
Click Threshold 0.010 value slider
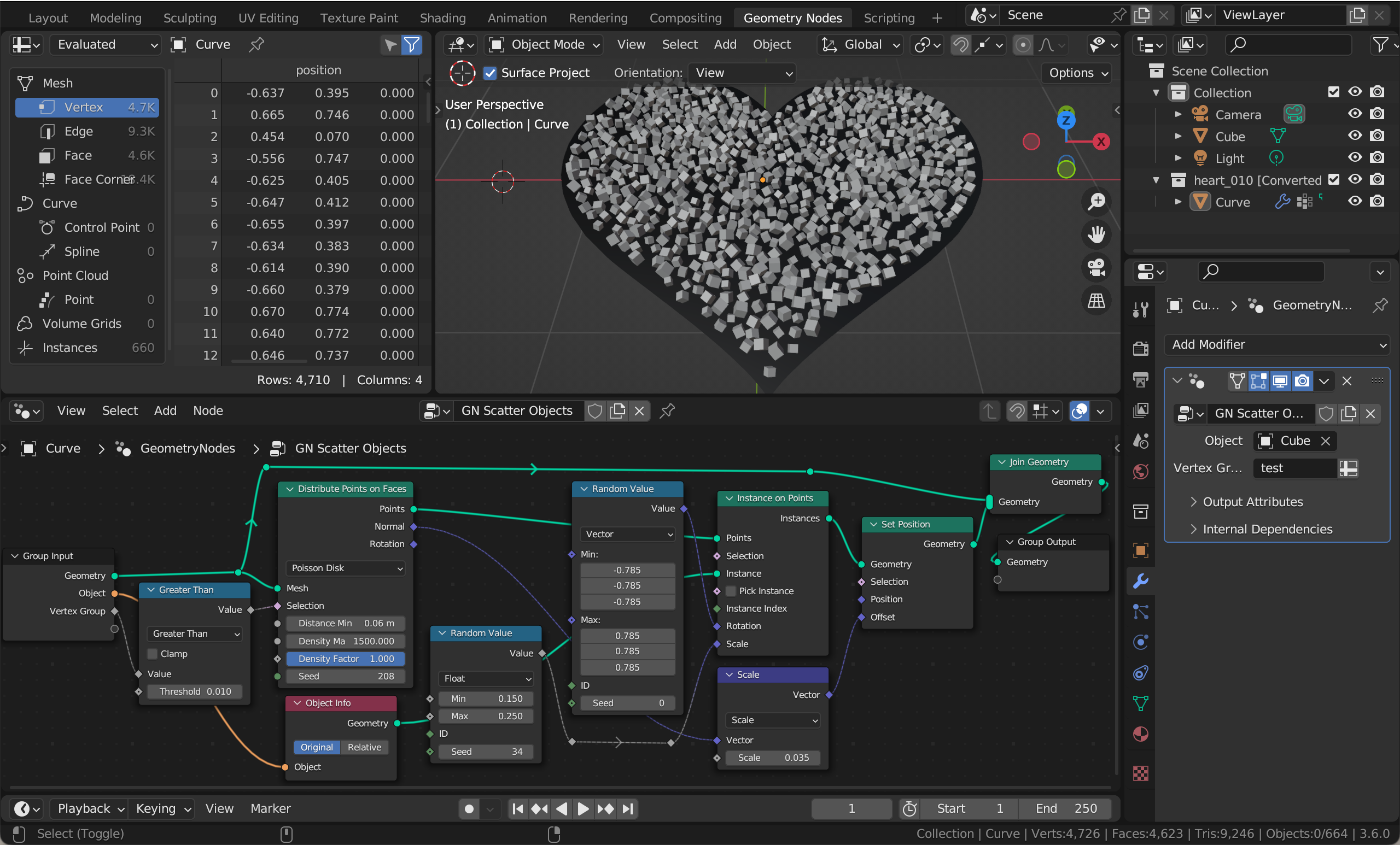195,691
